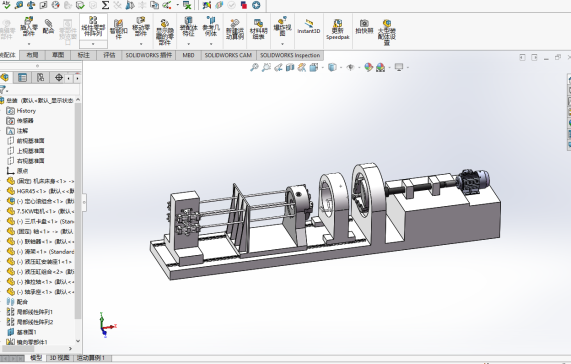The image size is (571, 364).
Task: Switch to the 标注 tab
Action: pos(83,55)
